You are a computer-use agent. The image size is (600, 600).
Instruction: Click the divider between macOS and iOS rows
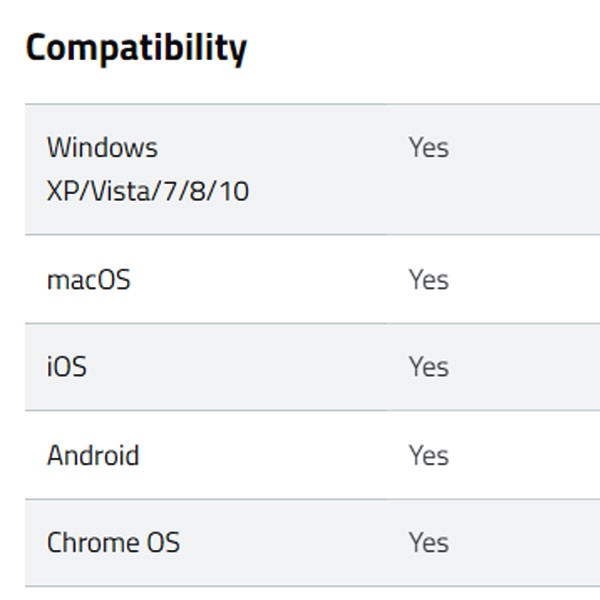pos(300,323)
